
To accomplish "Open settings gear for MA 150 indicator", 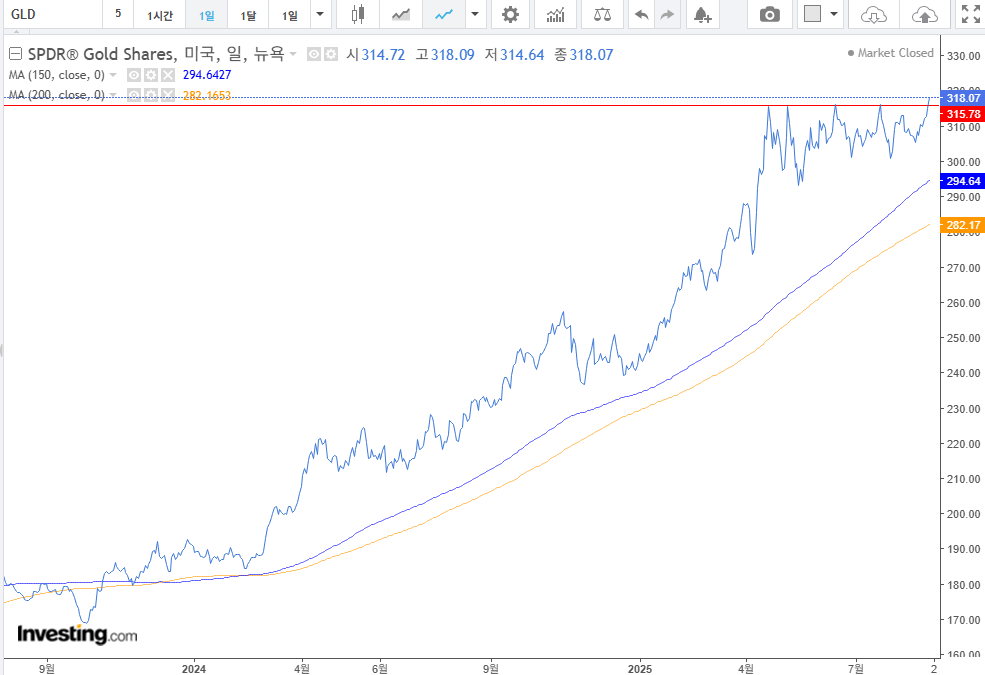I will (151, 75).
